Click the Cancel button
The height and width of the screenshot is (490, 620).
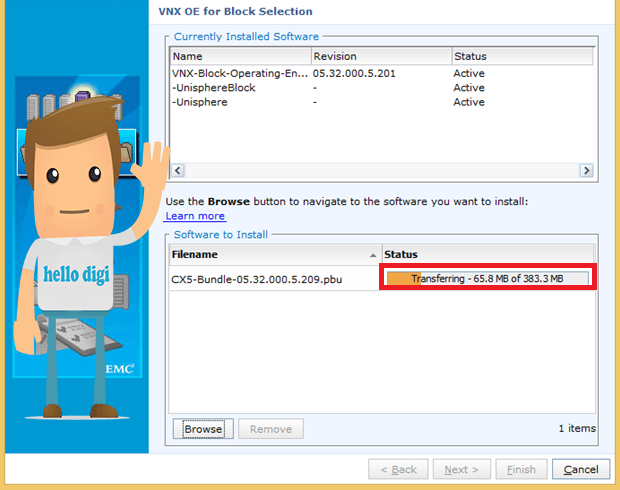581,469
